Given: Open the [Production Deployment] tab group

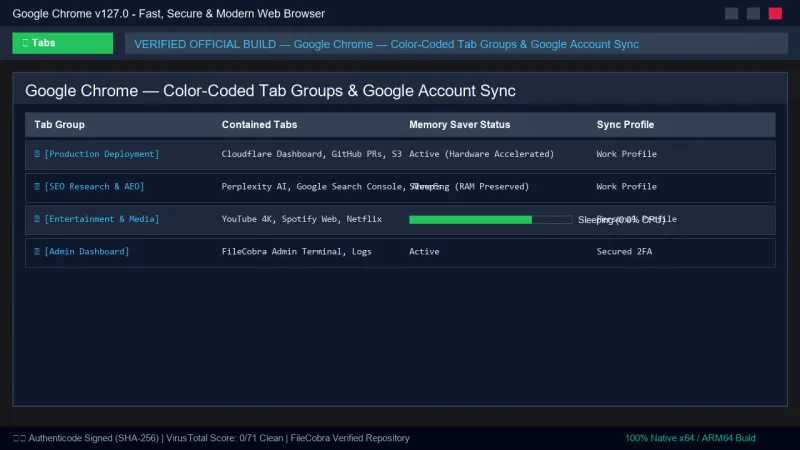Looking at the screenshot, I should (102, 154).
